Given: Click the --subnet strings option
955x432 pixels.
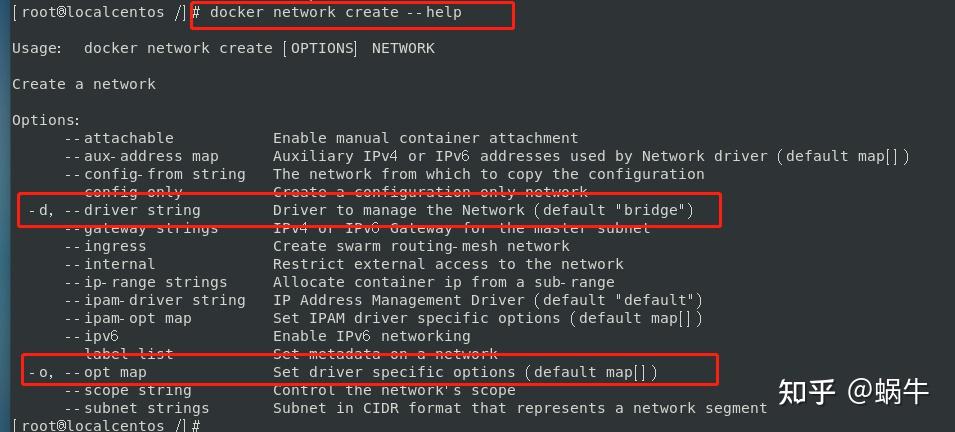Looking at the screenshot, I should tap(137, 408).
